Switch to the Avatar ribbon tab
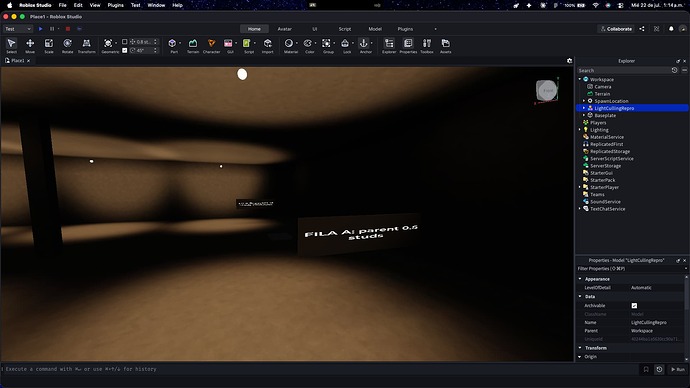 [x=284, y=29]
